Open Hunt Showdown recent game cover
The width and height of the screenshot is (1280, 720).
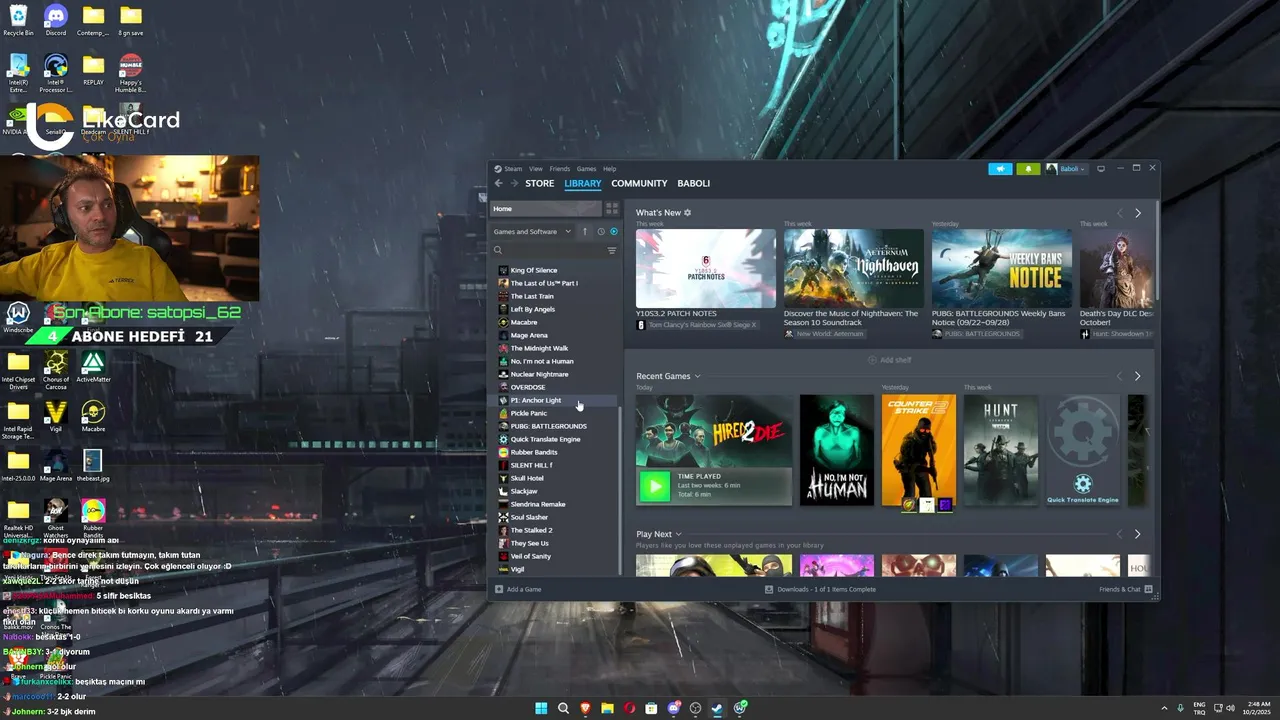(1001, 450)
